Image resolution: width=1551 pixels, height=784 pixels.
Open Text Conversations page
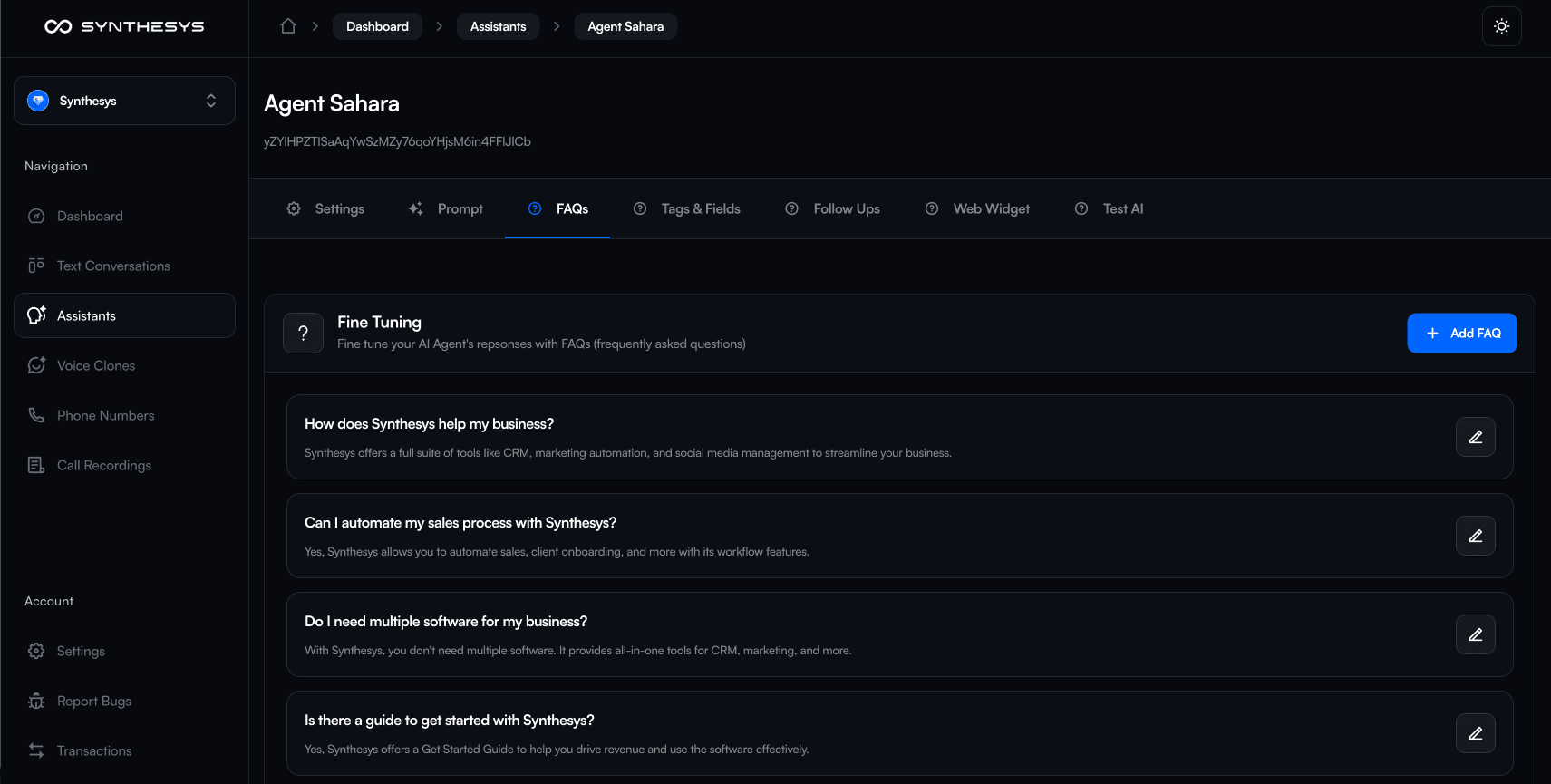124,266
